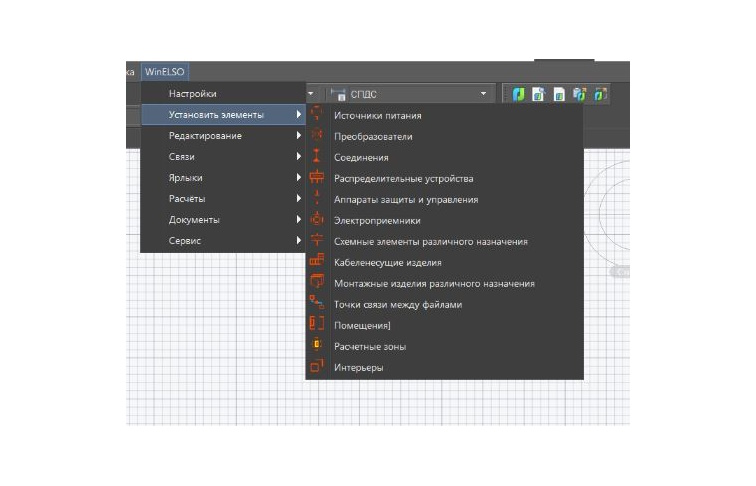Open Расчёты menu entry
This screenshot has height=486, width=756.
coord(223,199)
